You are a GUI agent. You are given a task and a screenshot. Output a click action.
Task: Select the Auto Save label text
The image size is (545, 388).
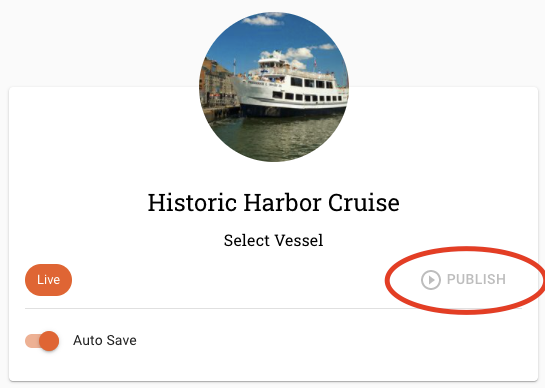(105, 340)
